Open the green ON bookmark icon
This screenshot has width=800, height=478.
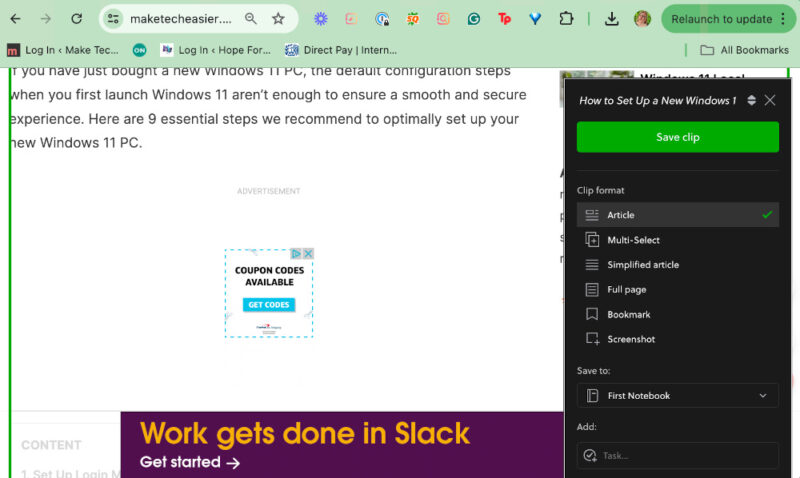139,50
